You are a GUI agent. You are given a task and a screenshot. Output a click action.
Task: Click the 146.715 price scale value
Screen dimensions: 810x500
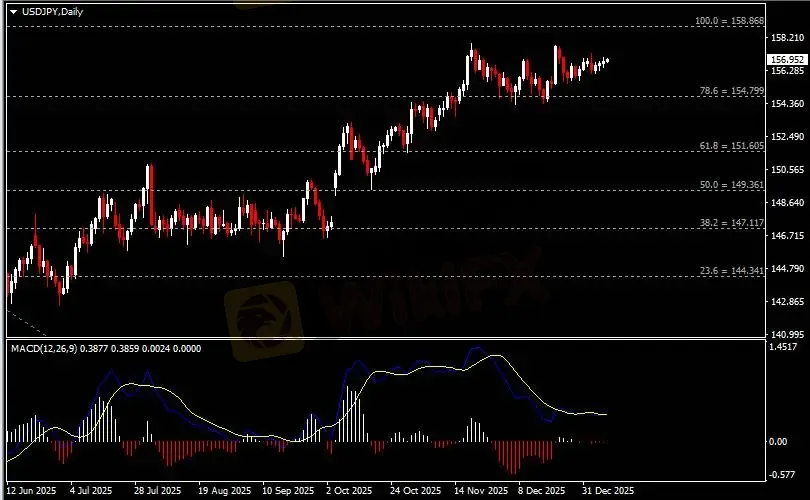pos(787,236)
